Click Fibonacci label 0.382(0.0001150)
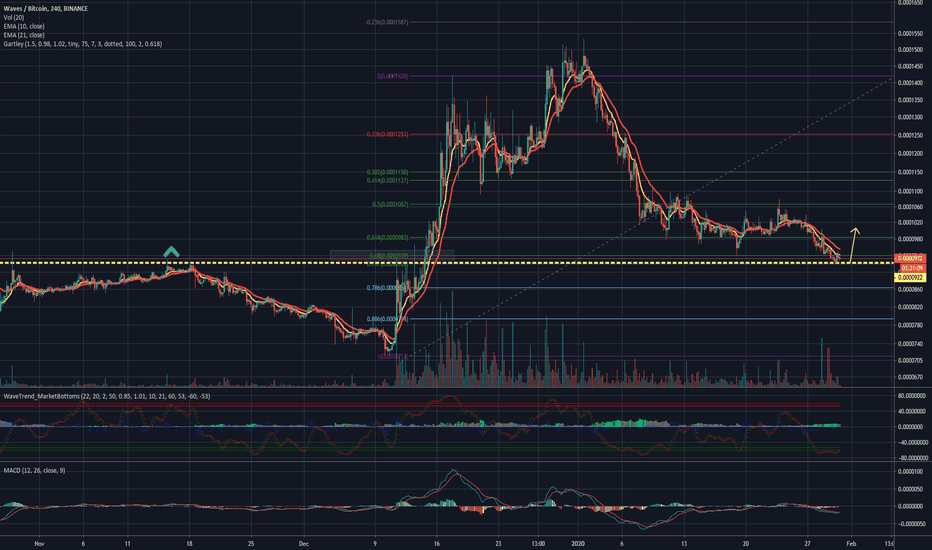The height and width of the screenshot is (550, 932). [x=388, y=172]
